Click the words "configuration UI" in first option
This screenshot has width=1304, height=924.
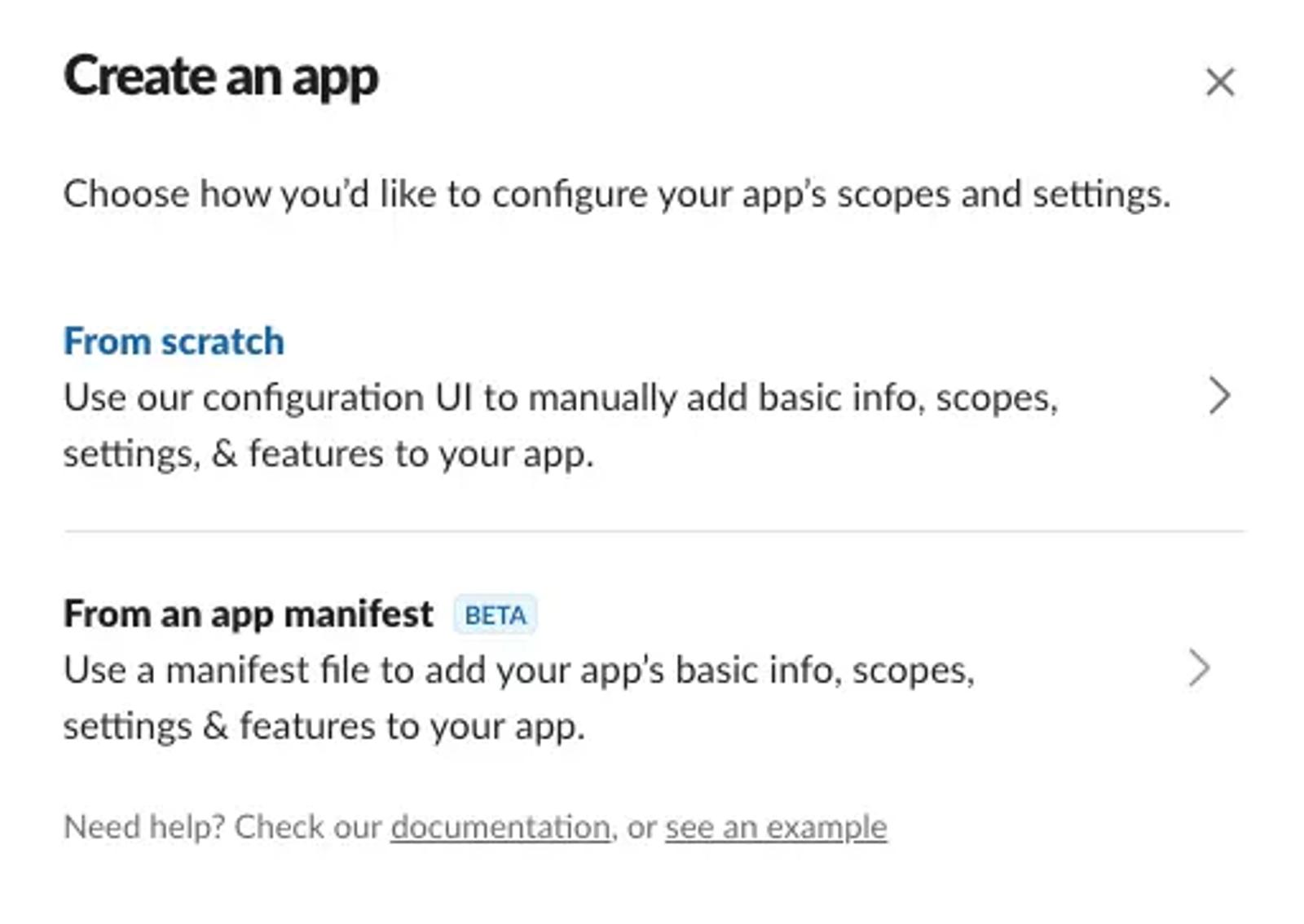[x=337, y=398]
